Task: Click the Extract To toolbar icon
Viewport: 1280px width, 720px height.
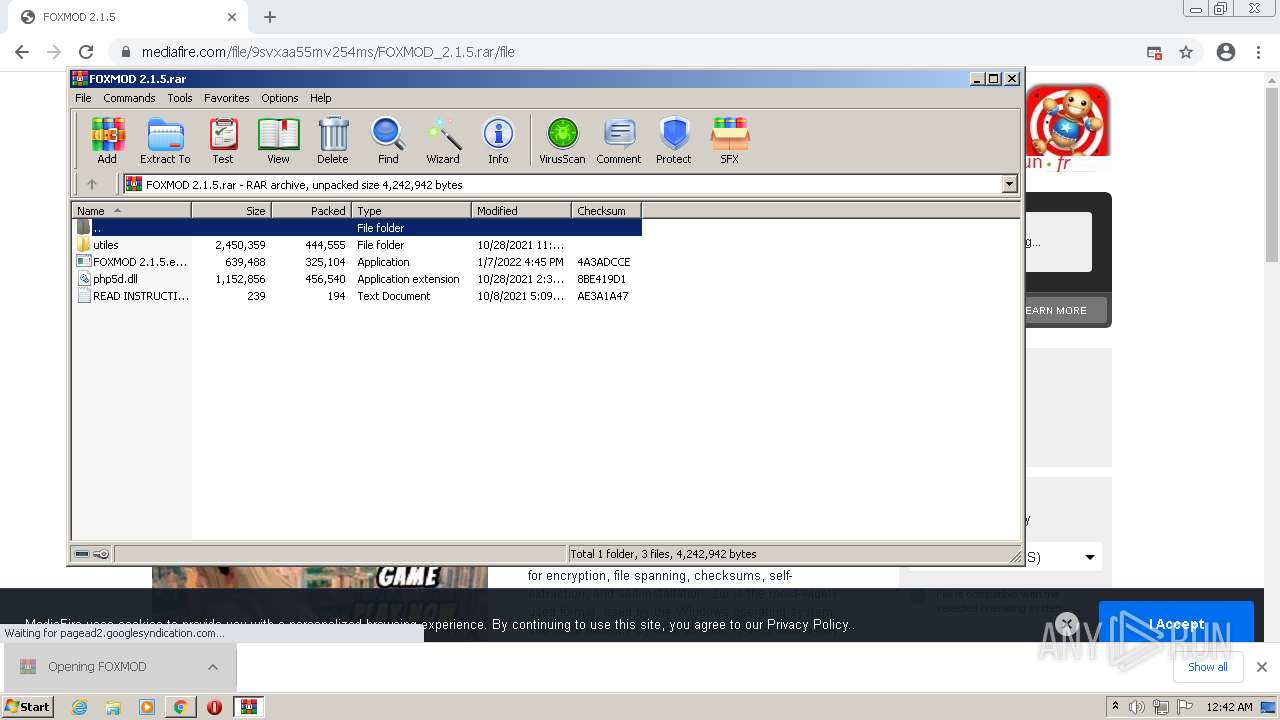Action: [165, 140]
